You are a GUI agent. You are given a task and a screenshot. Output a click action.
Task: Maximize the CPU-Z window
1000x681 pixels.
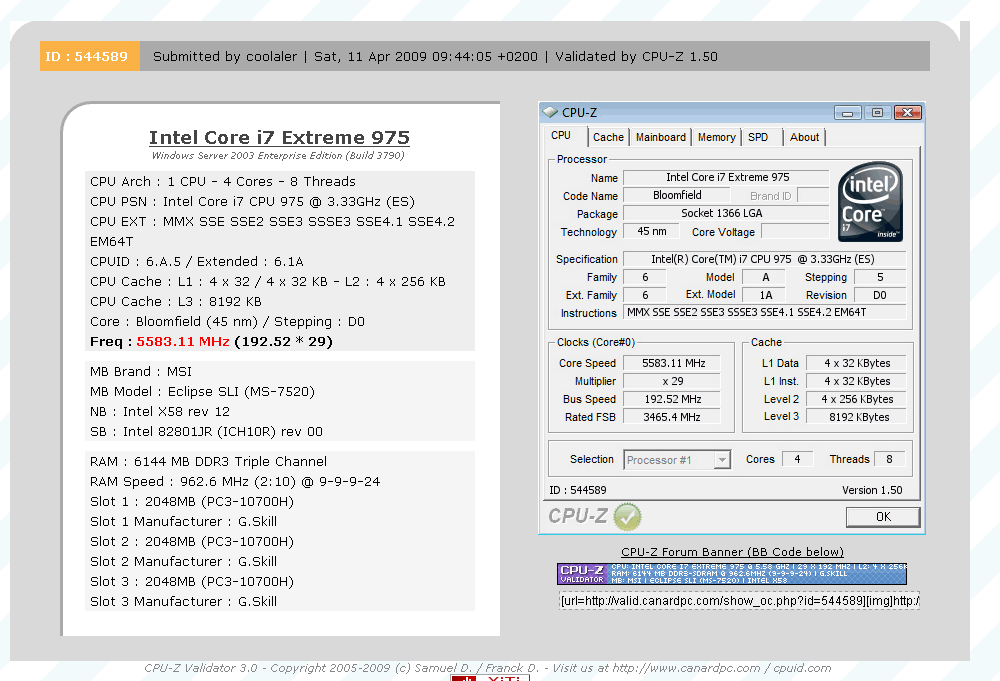tap(878, 113)
